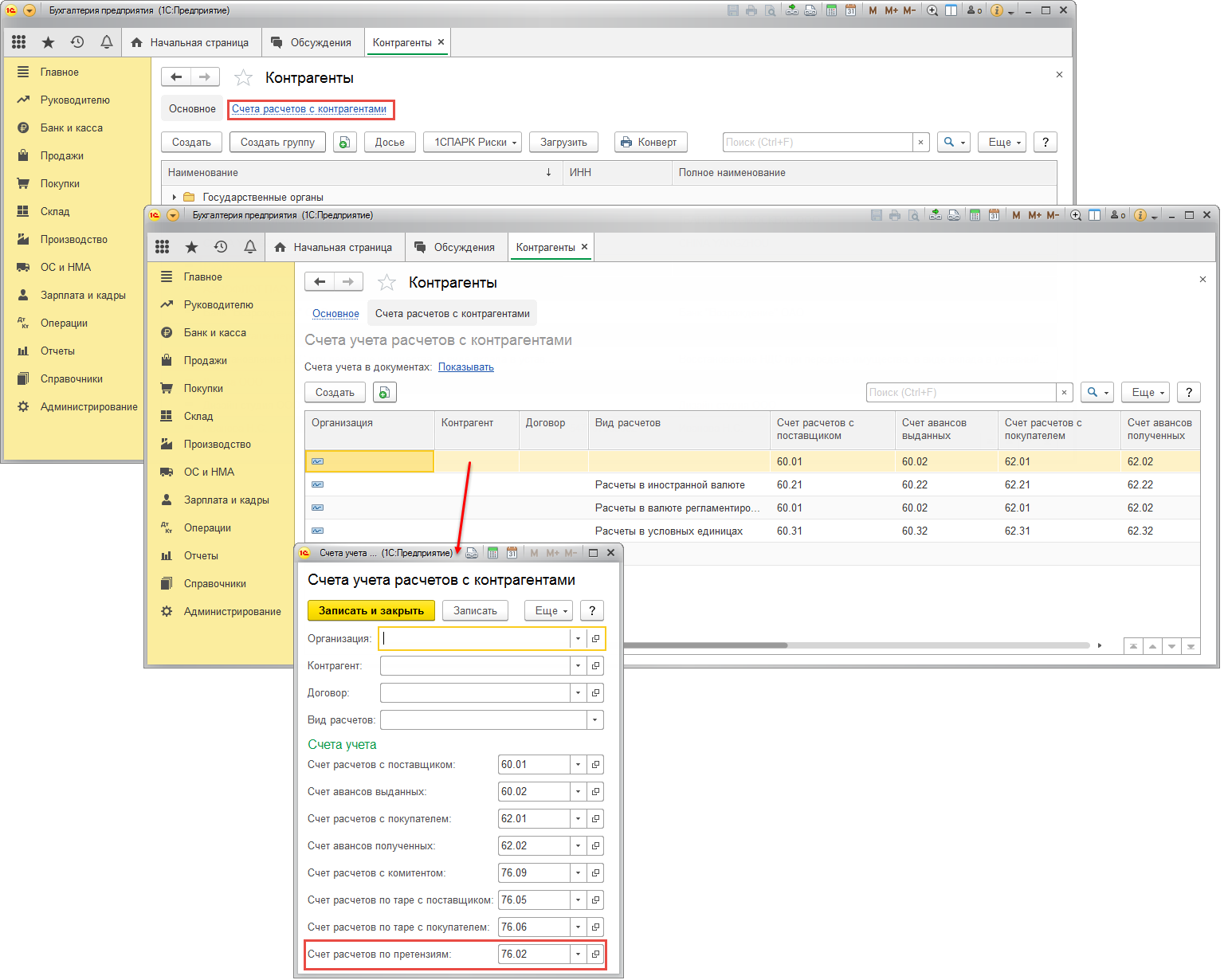Open calendar icon in front window title bar
This screenshot has width=1228, height=980.
(x=994, y=215)
